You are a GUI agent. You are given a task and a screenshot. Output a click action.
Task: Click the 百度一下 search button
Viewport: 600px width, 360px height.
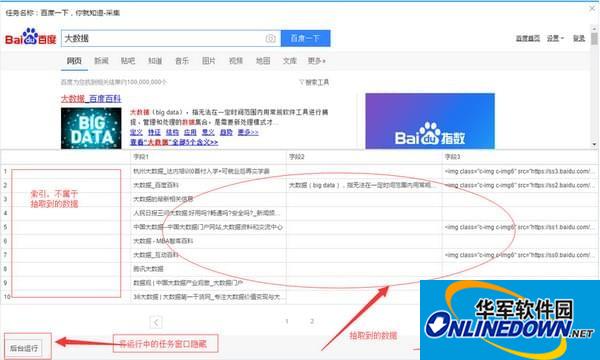[305, 38]
